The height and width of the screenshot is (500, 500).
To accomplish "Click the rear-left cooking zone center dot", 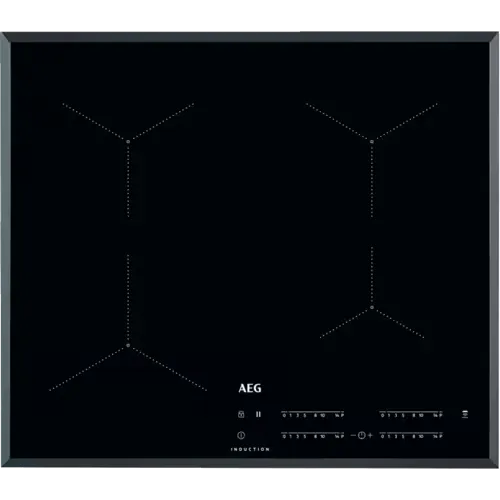I will coord(128,142).
